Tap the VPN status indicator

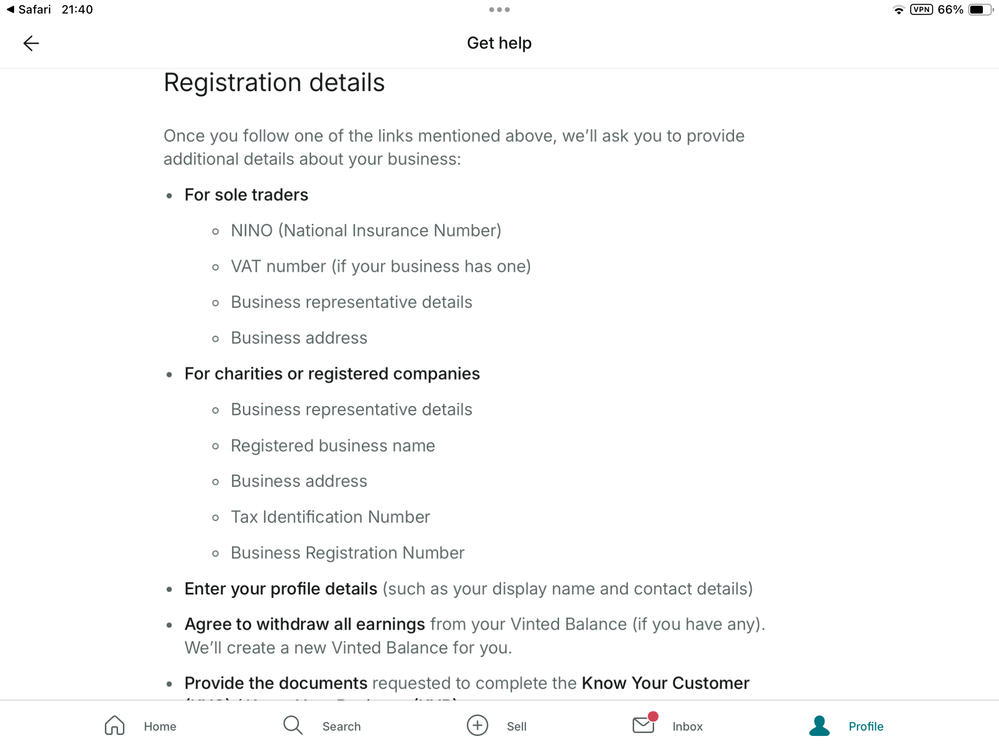[921, 10]
